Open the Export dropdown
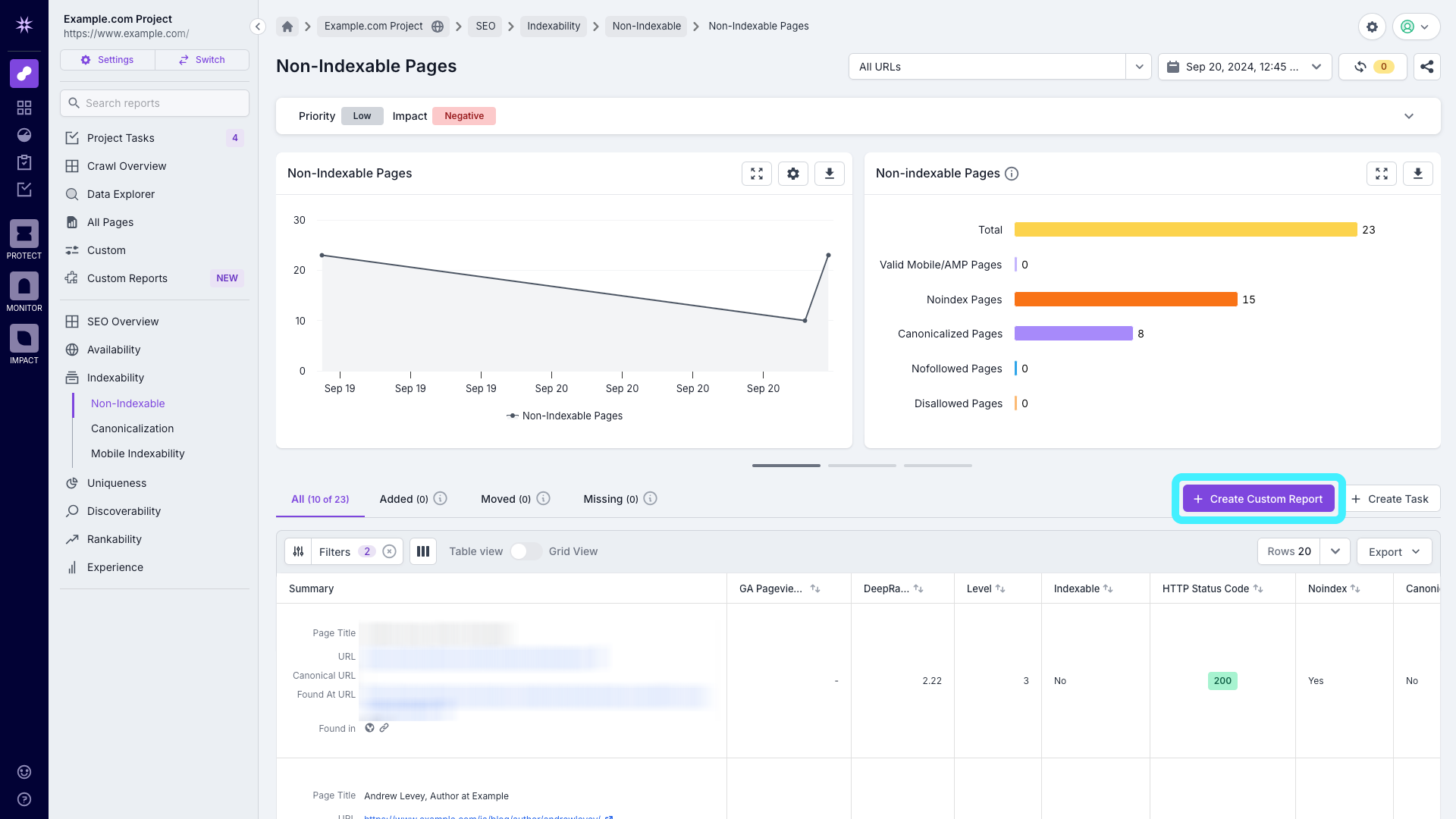Screen dimensions: 1456x819 [1394, 551]
